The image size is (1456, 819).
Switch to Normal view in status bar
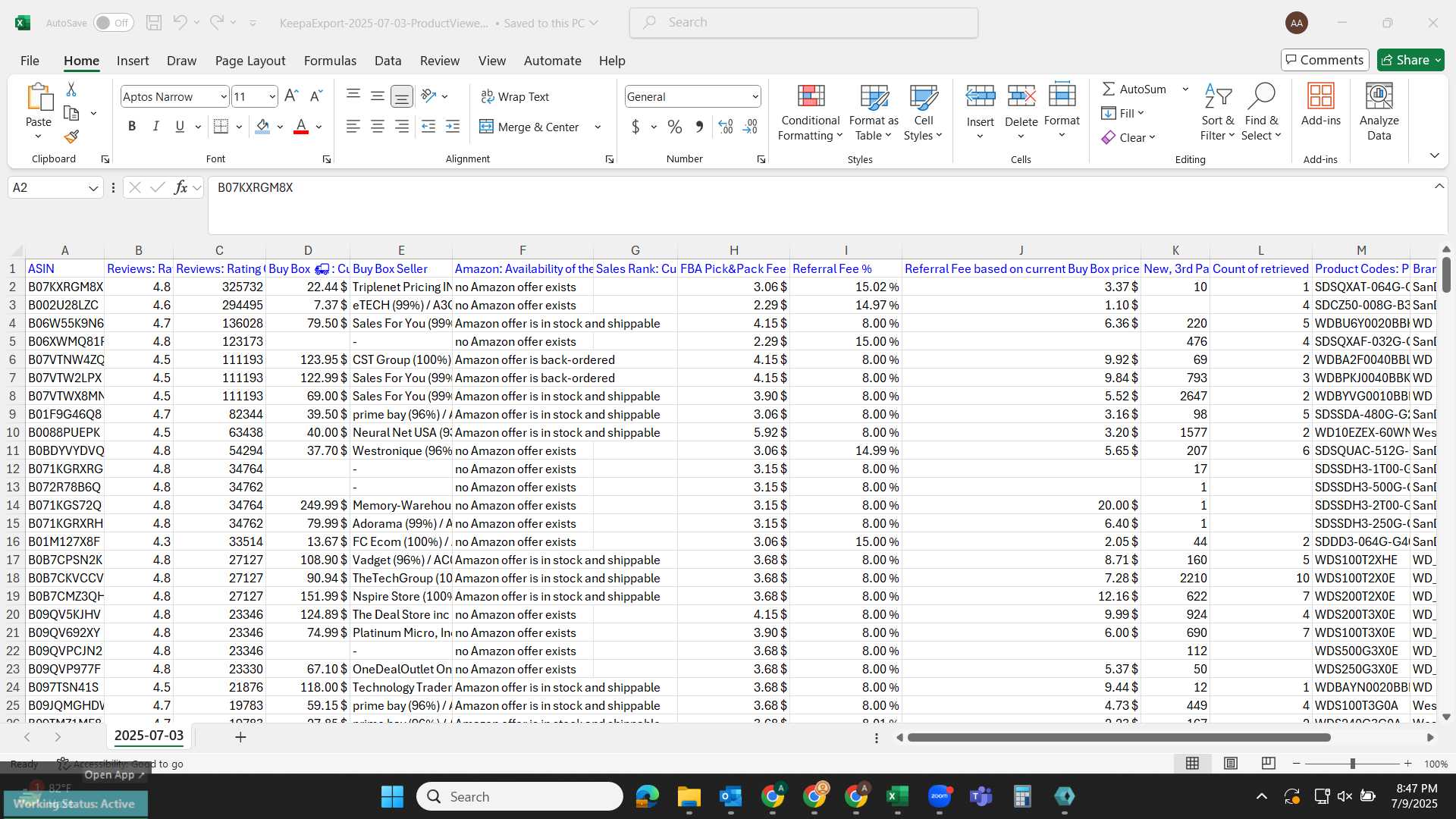pos(1192,764)
